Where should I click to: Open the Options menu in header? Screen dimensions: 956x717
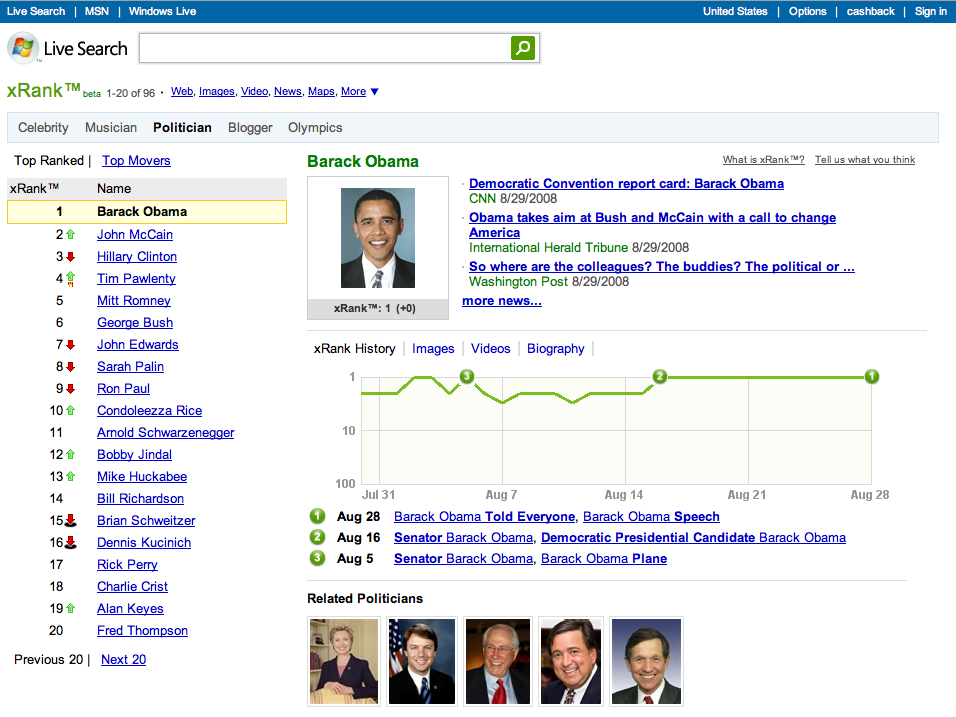click(x=807, y=11)
